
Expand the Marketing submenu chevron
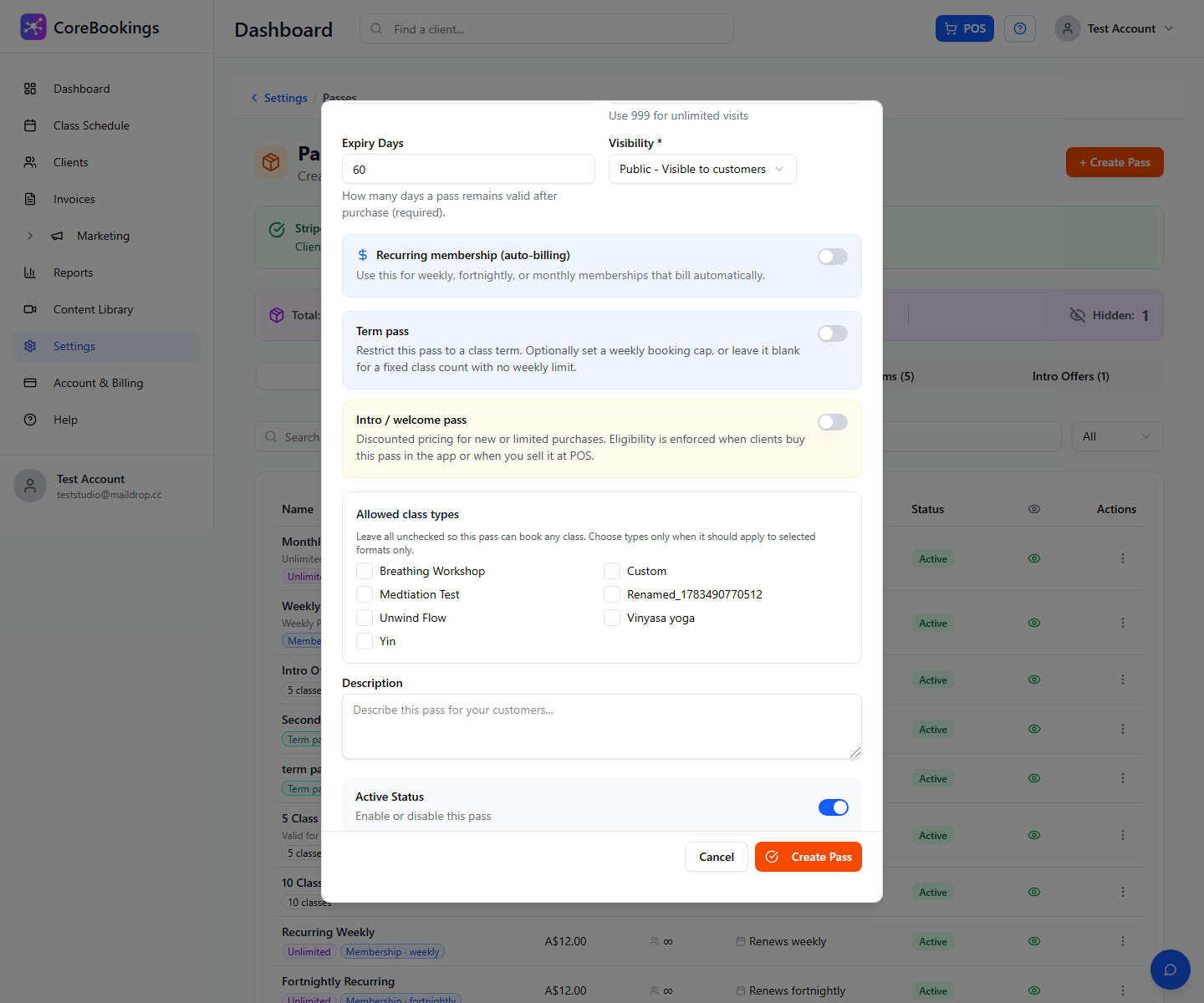click(30, 236)
